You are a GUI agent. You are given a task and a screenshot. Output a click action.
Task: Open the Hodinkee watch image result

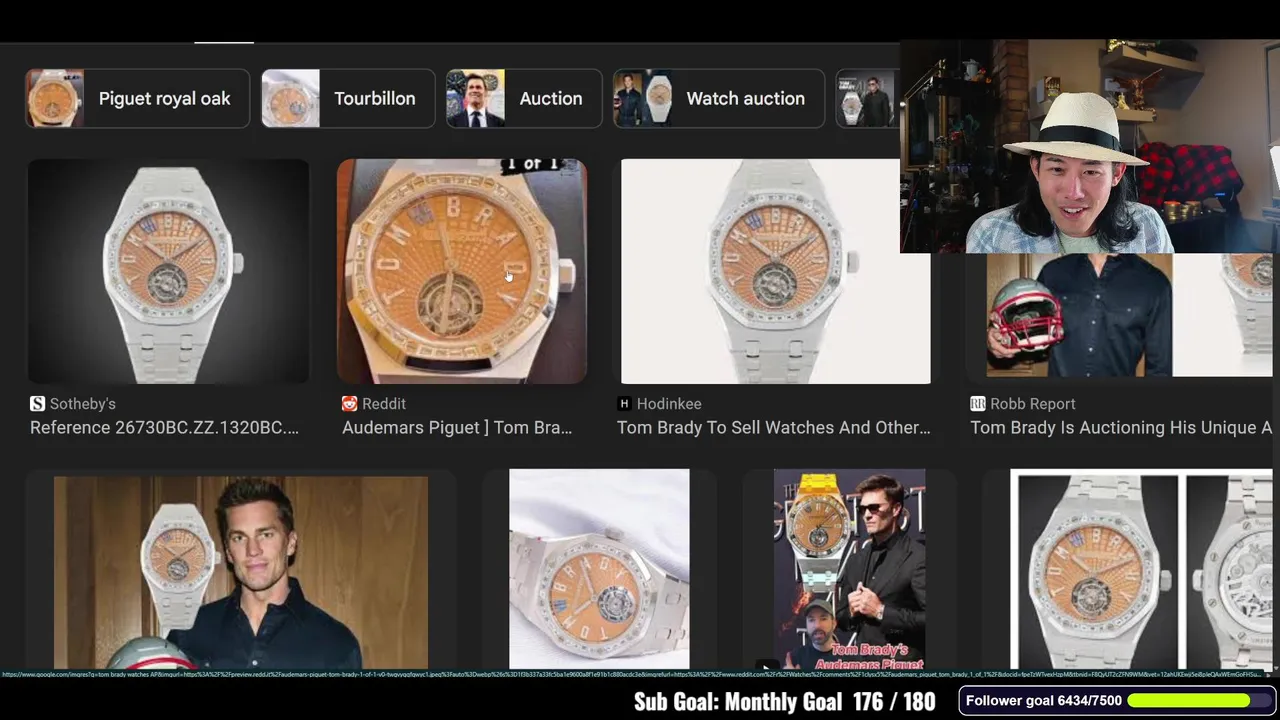tap(775, 271)
